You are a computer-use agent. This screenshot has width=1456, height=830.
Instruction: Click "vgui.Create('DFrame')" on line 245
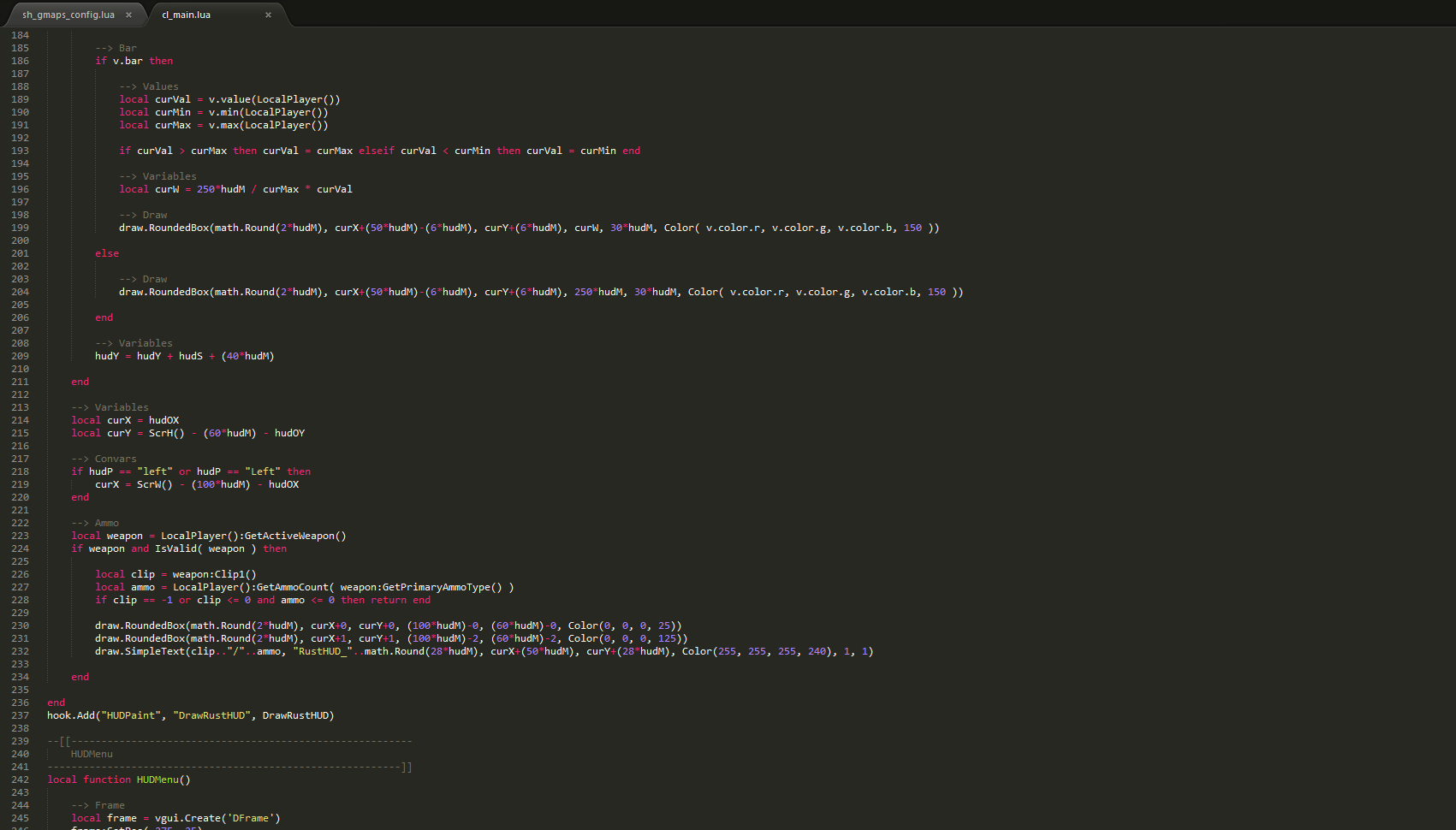coord(217,818)
